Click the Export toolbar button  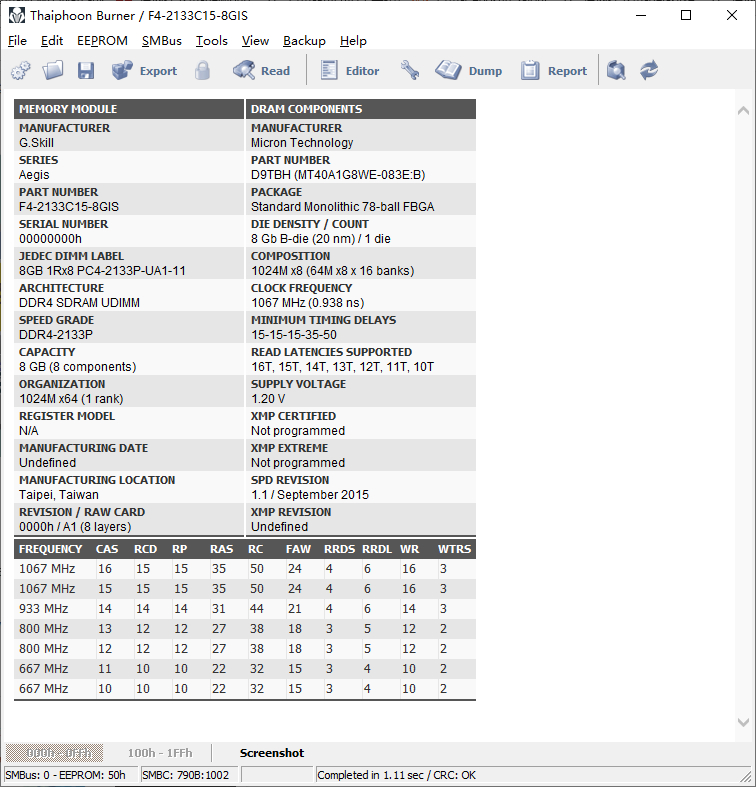click(144, 71)
